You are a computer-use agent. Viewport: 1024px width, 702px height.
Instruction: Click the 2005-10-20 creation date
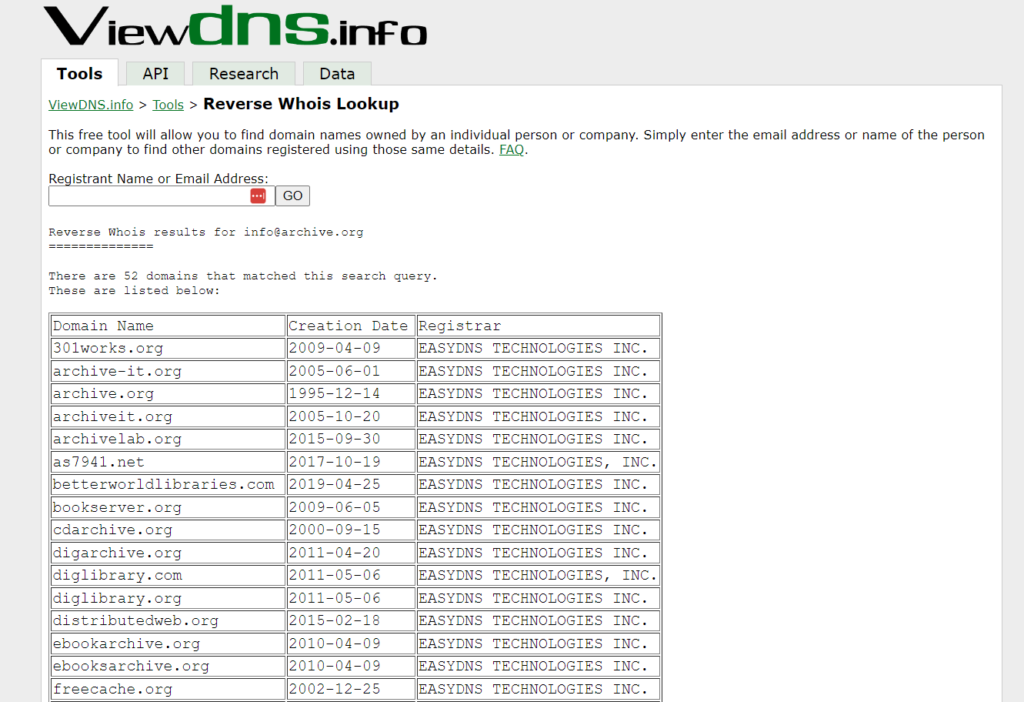click(x=351, y=417)
